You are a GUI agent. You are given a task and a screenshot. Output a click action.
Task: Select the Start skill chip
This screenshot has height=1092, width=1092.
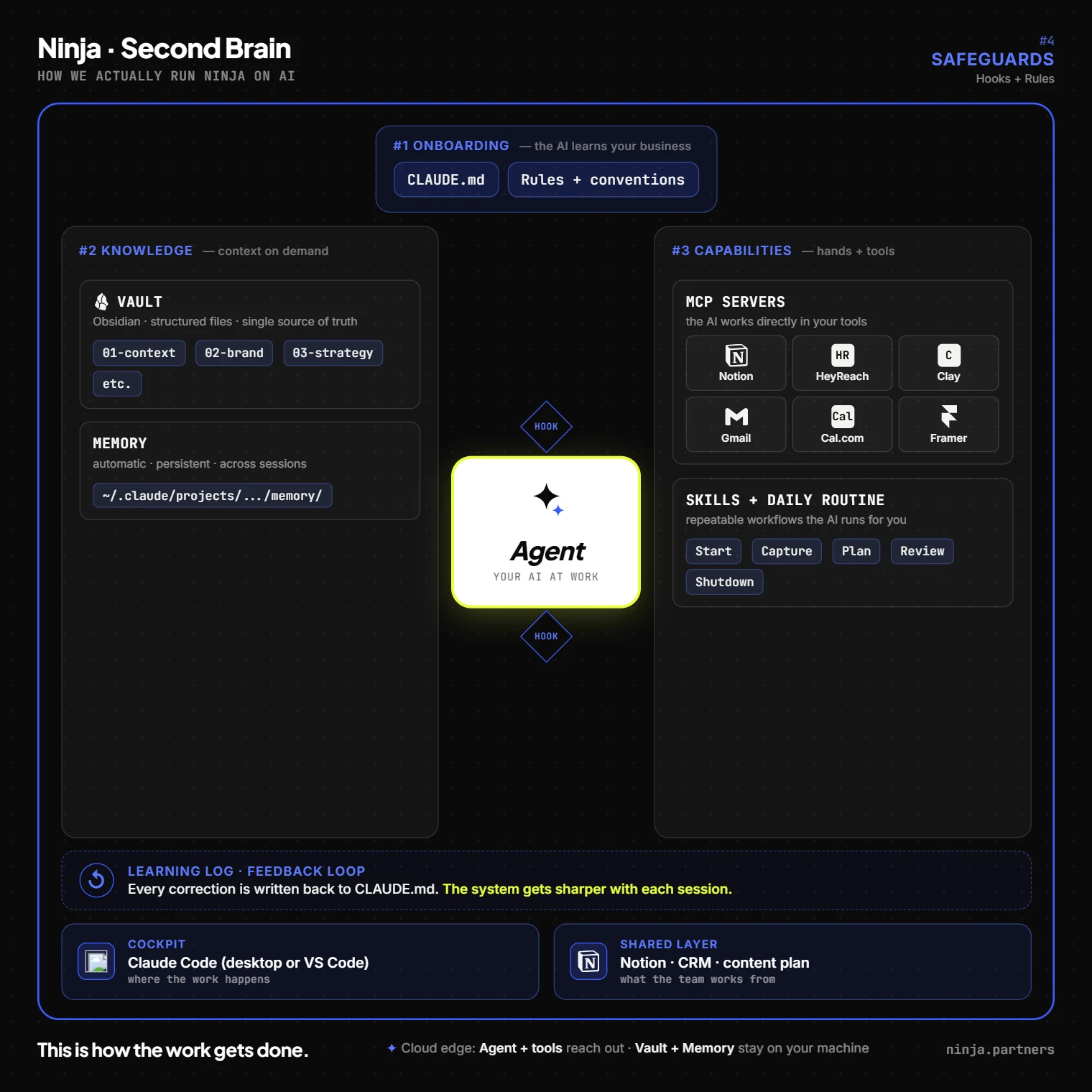click(713, 551)
